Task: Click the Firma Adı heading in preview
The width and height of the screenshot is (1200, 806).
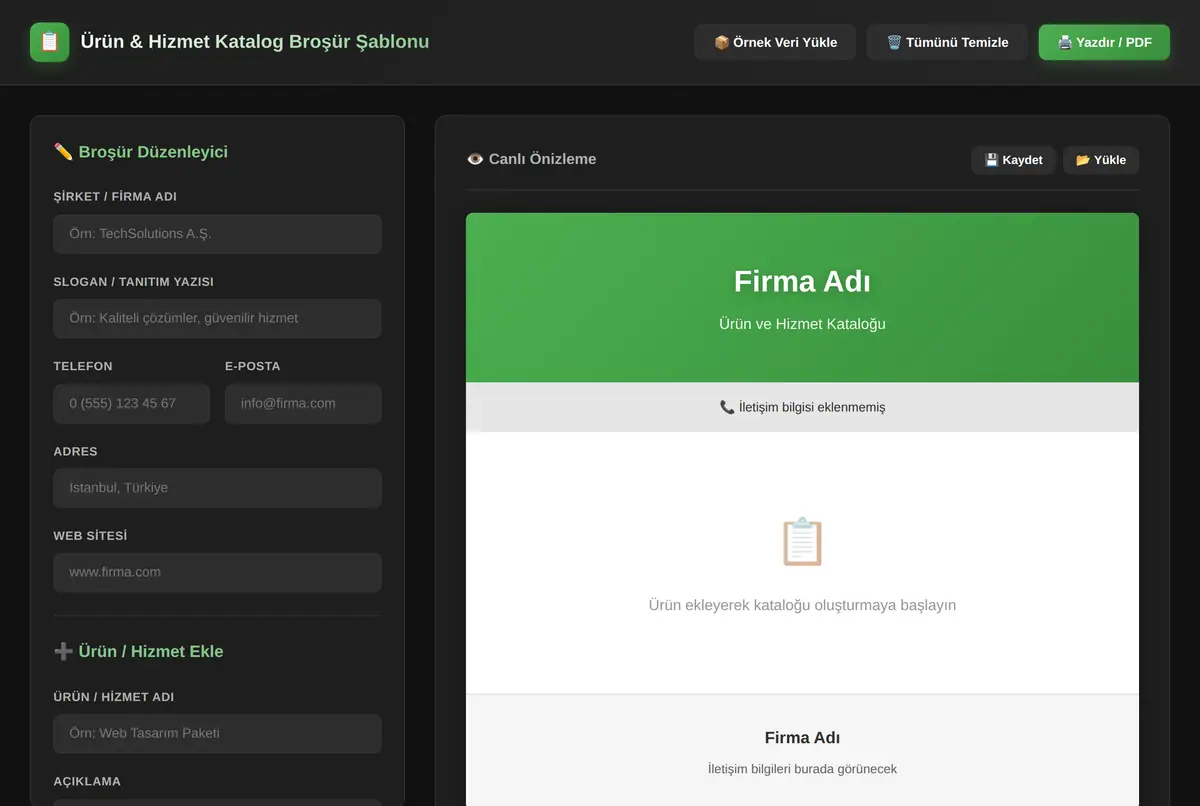Action: click(802, 282)
